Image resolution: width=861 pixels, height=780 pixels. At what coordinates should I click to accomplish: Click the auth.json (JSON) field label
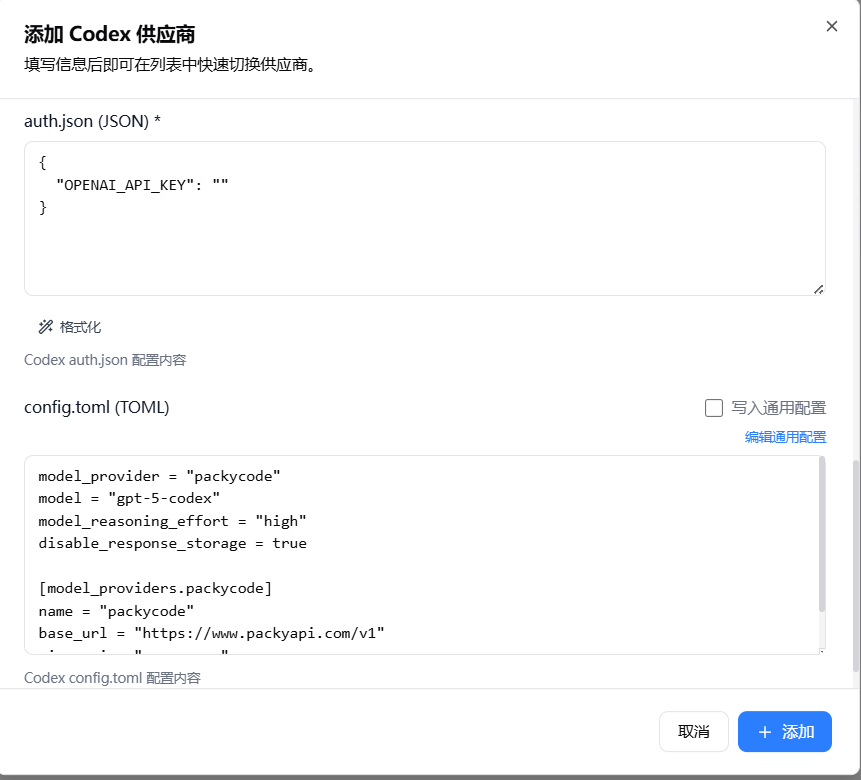click(x=92, y=121)
